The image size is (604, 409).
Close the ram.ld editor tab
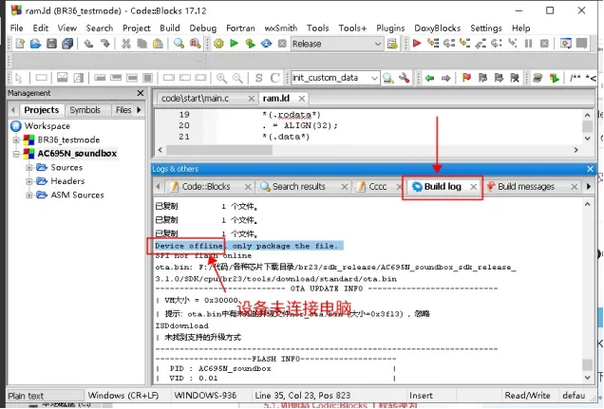coord(302,99)
